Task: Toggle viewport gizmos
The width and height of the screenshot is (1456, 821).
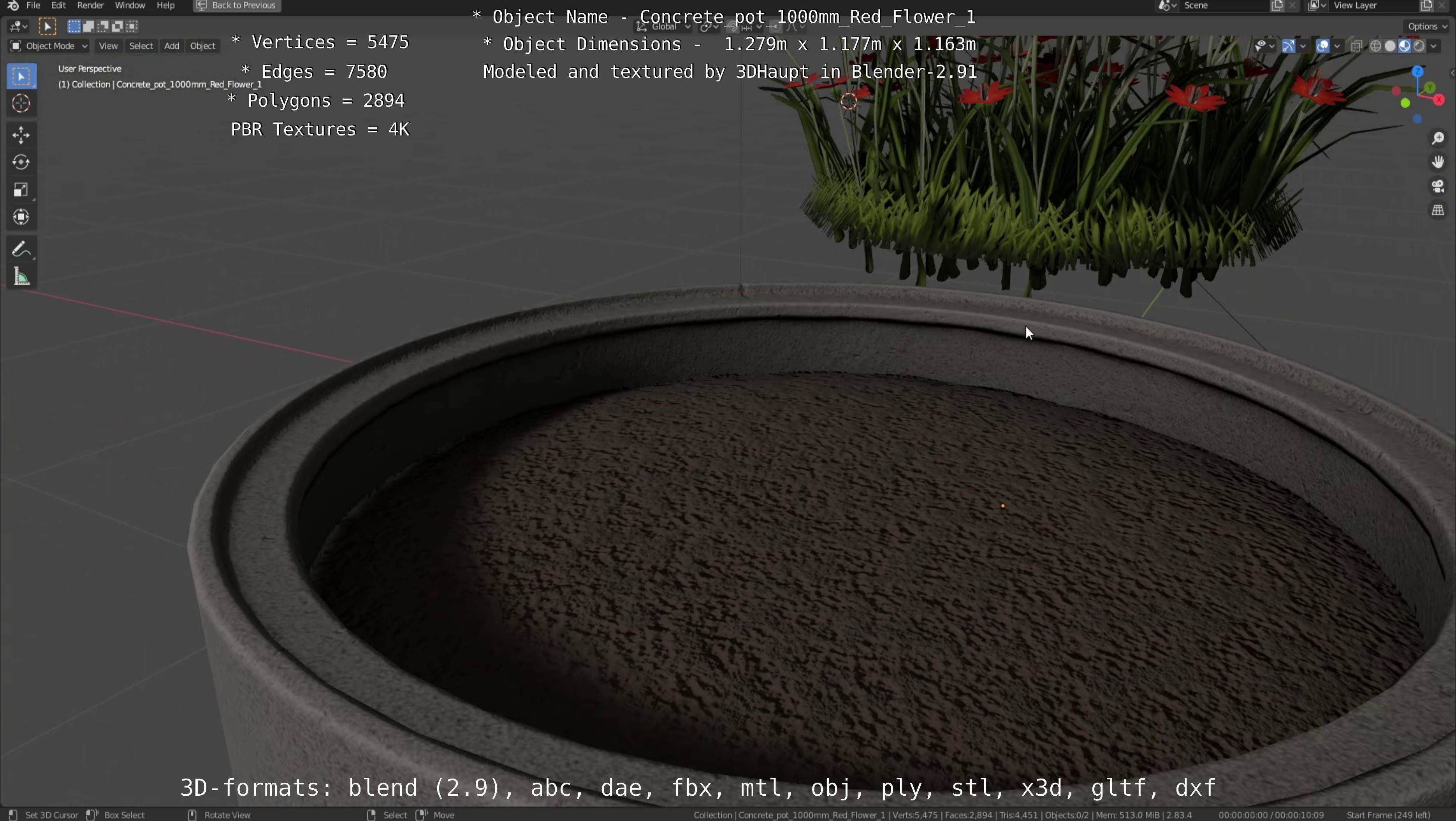Action: (1288, 46)
